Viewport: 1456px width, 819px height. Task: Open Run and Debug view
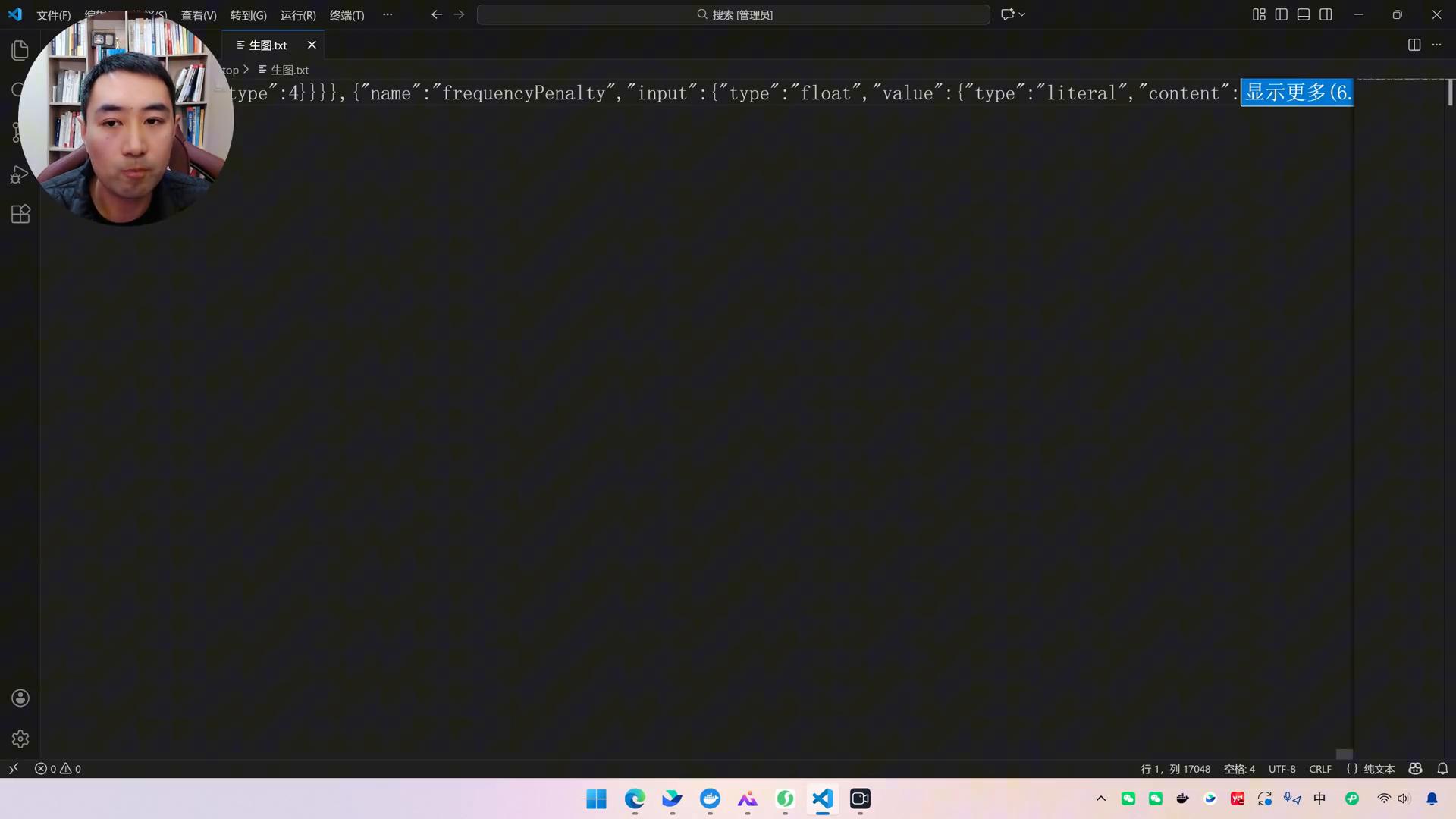pos(19,175)
